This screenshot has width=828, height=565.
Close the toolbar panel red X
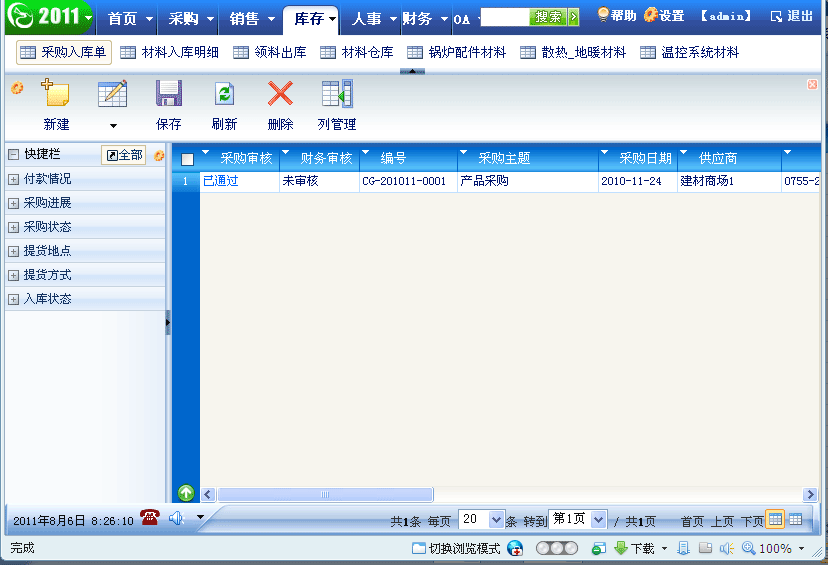812,84
